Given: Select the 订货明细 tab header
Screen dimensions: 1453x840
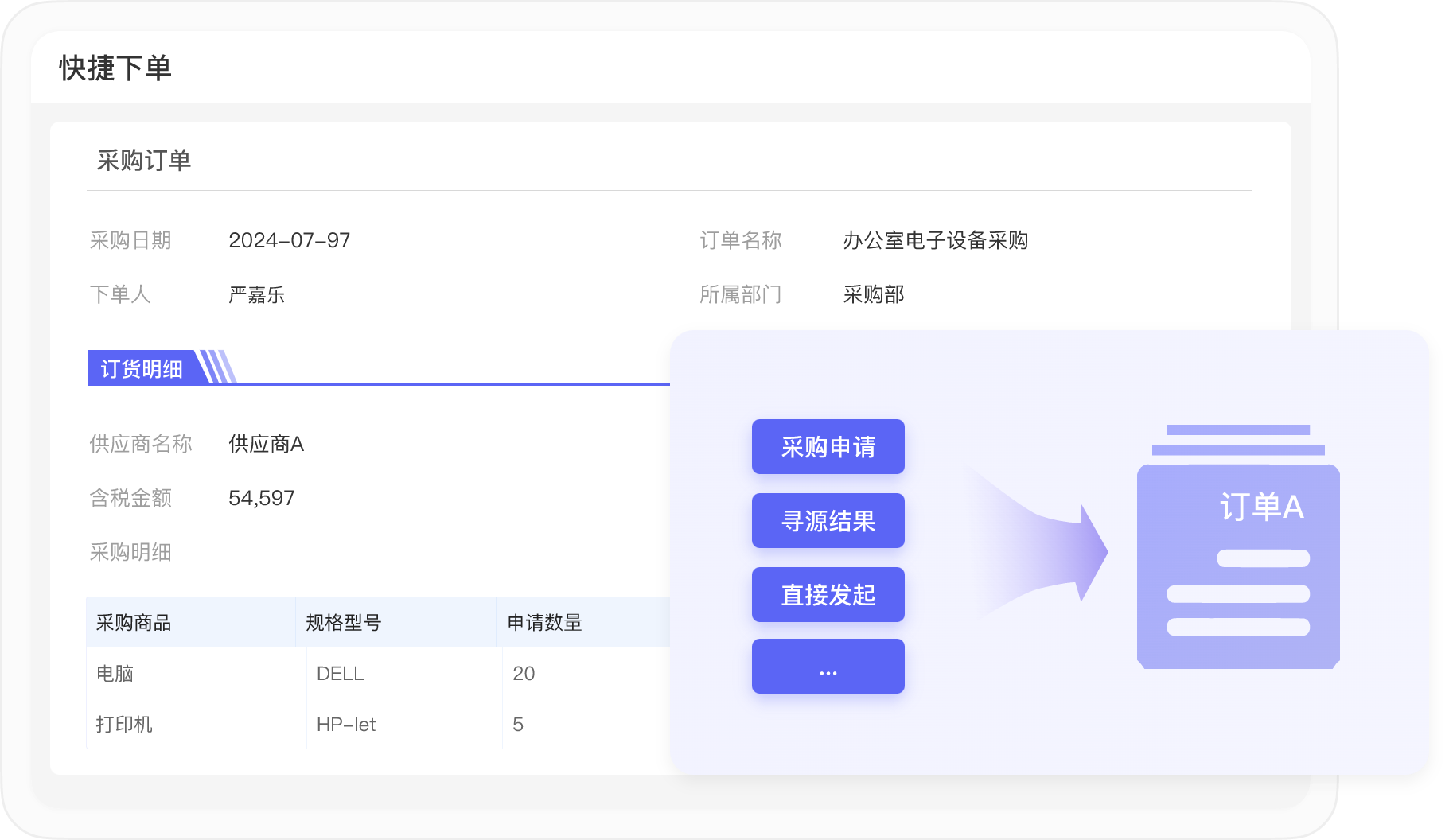Looking at the screenshot, I should click(x=142, y=369).
